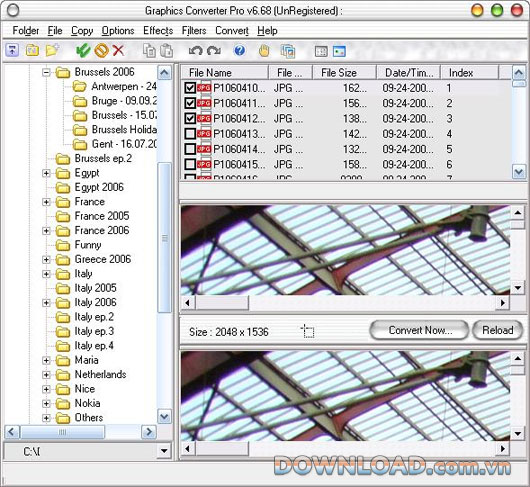Viewport: 530px width, 487px height.
Task: Click the undo arrow icon
Action: 196,51
